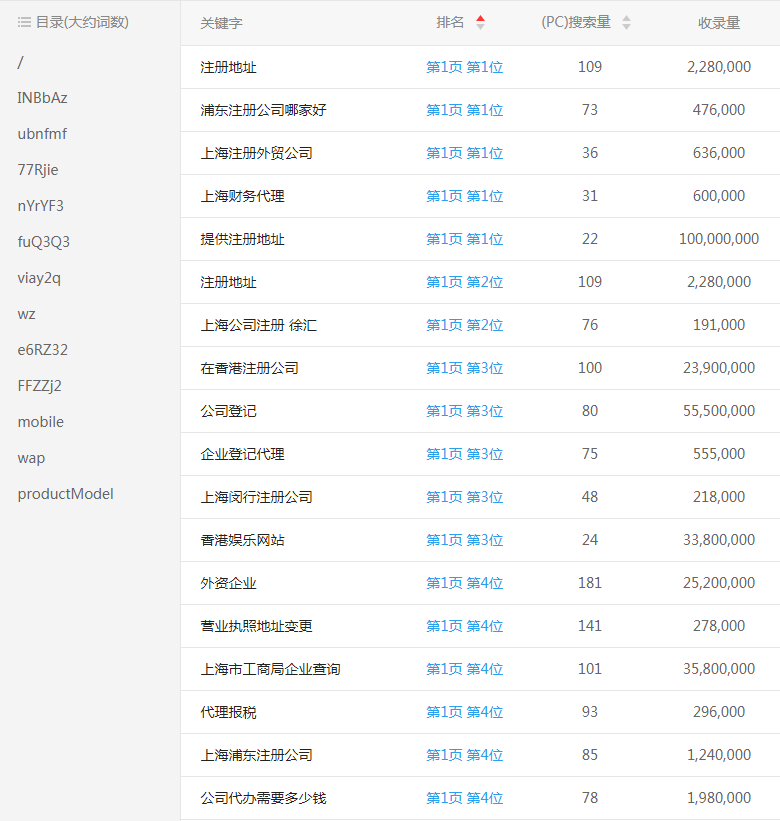Select the productModel directory item

[65, 494]
